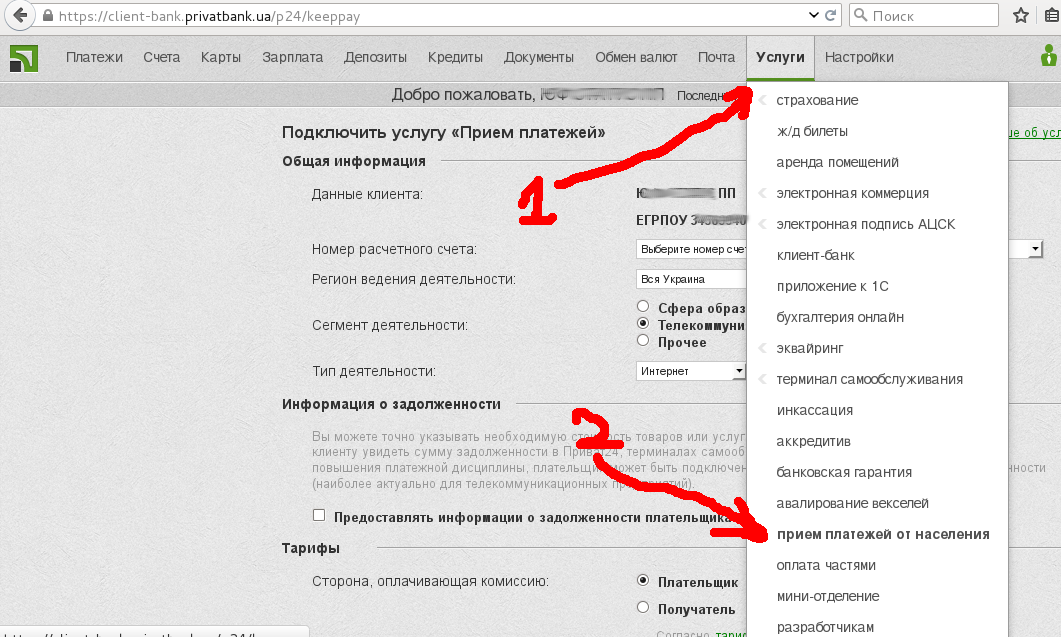Select разработчикам menu entry
Image resolution: width=1061 pixels, height=637 pixels.
tap(825, 628)
